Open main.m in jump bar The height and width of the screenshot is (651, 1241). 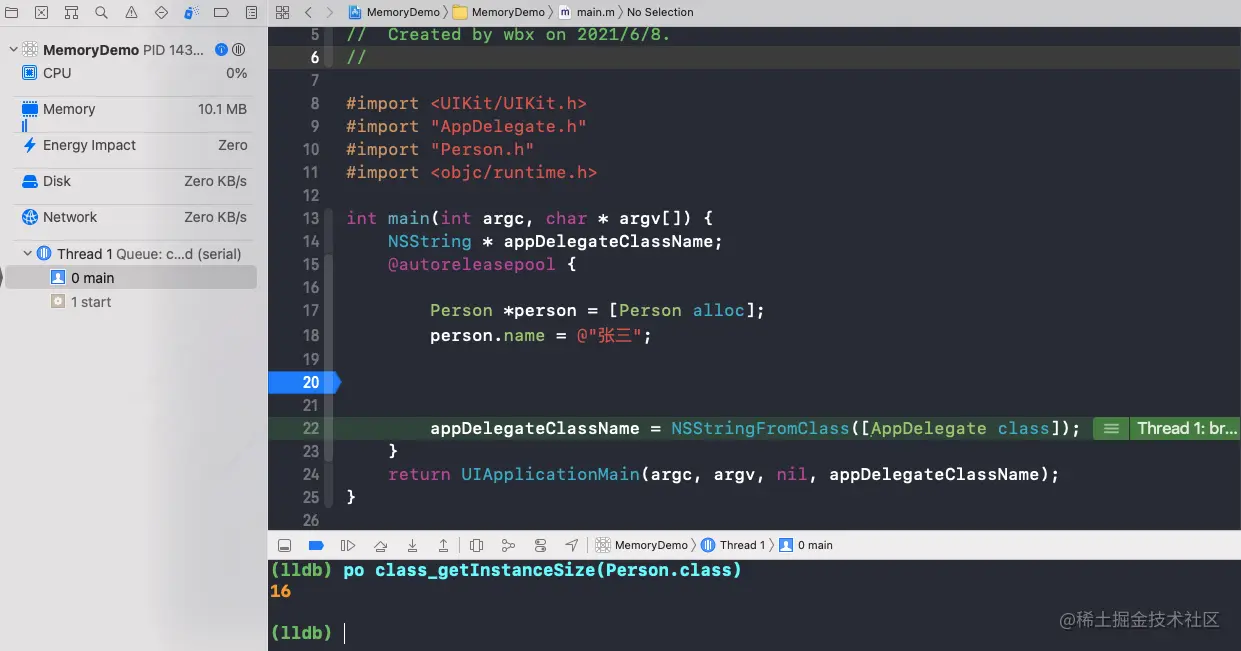[588, 12]
